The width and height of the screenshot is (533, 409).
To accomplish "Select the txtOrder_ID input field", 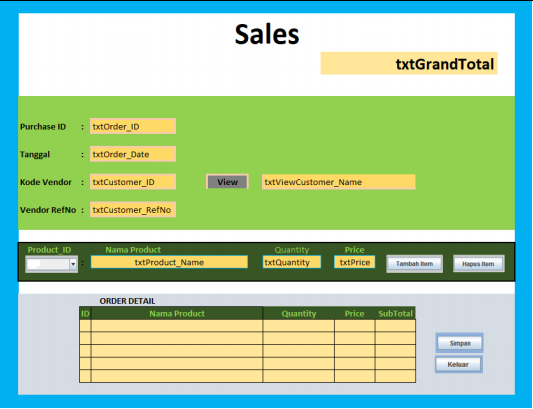I will point(133,126).
